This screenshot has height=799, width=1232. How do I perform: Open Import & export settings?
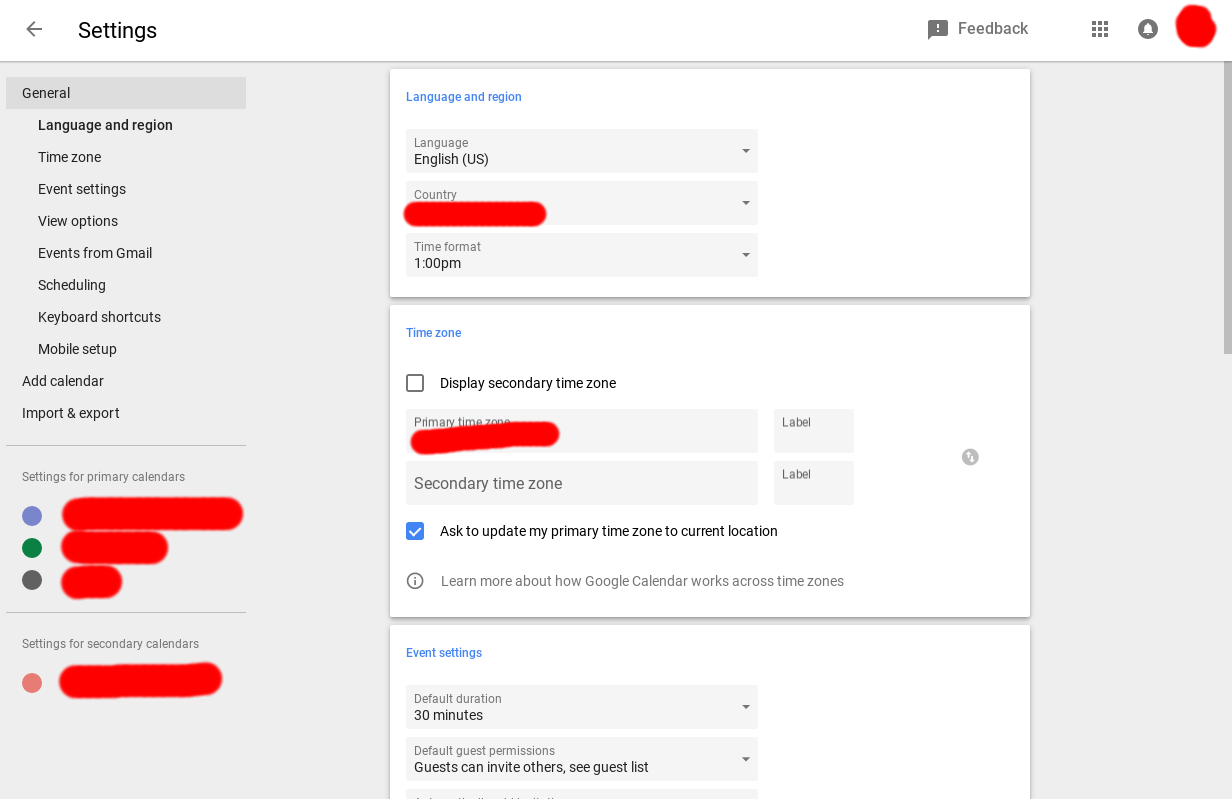(x=71, y=413)
